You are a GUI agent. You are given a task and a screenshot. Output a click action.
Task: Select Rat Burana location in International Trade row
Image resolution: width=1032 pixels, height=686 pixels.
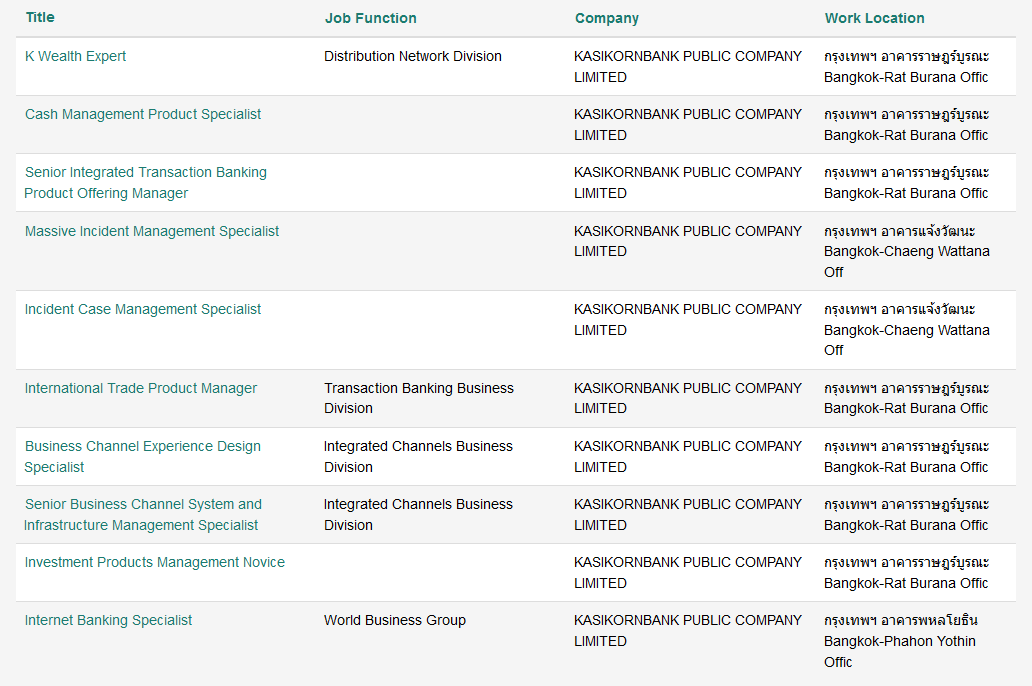coord(906,398)
